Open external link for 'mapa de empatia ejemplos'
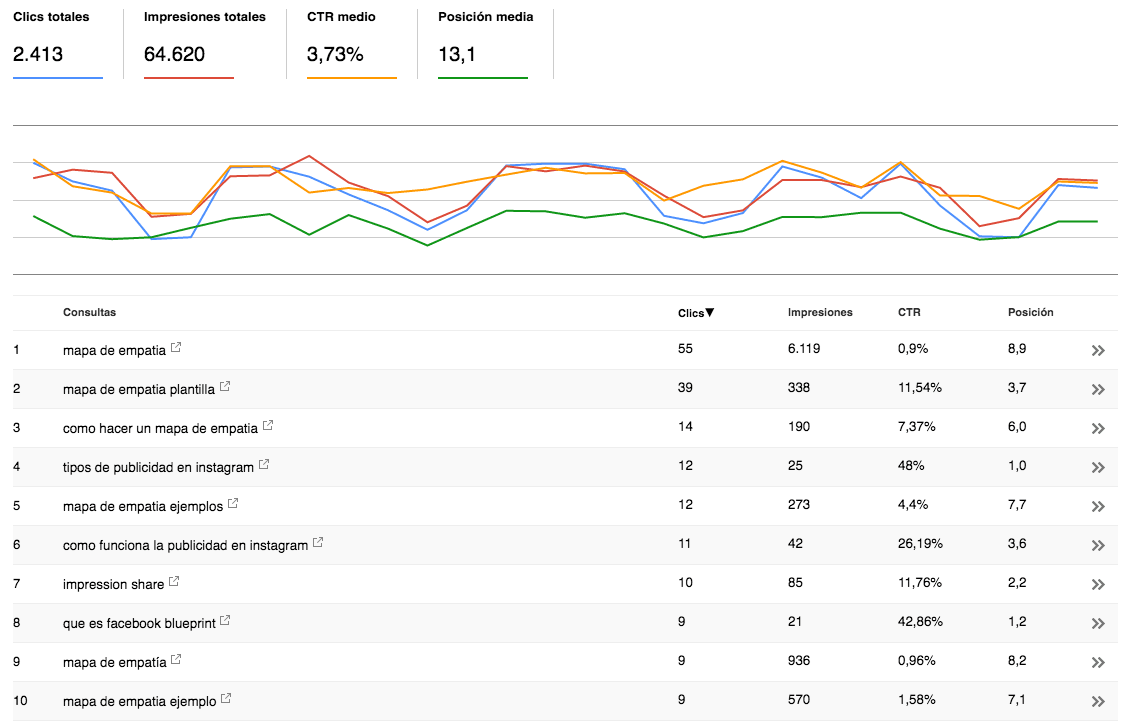Viewport: 1123px width, 722px height. tap(233, 504)
